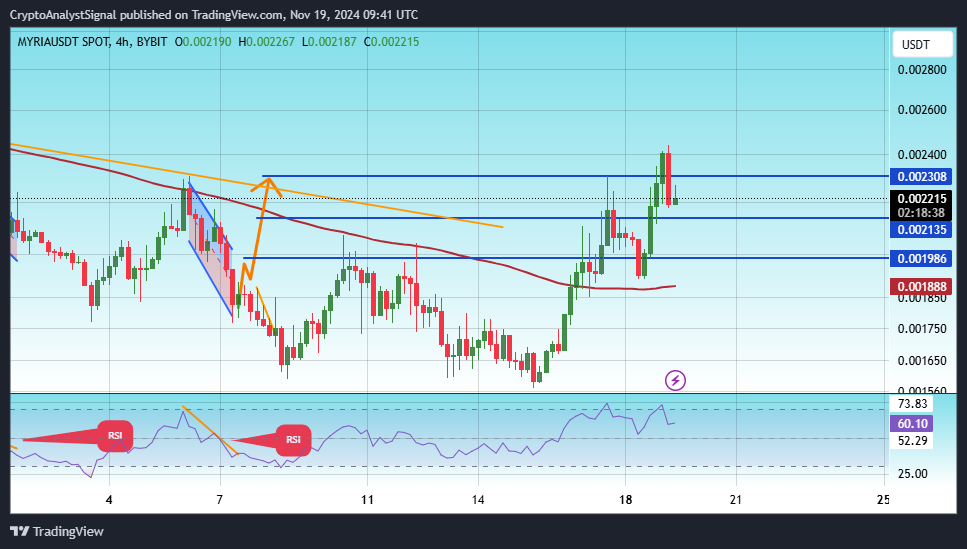The width and height of the screenshot is (967, 549).
Task: Click the current price 0.002215 label
Action: point(921,199)
